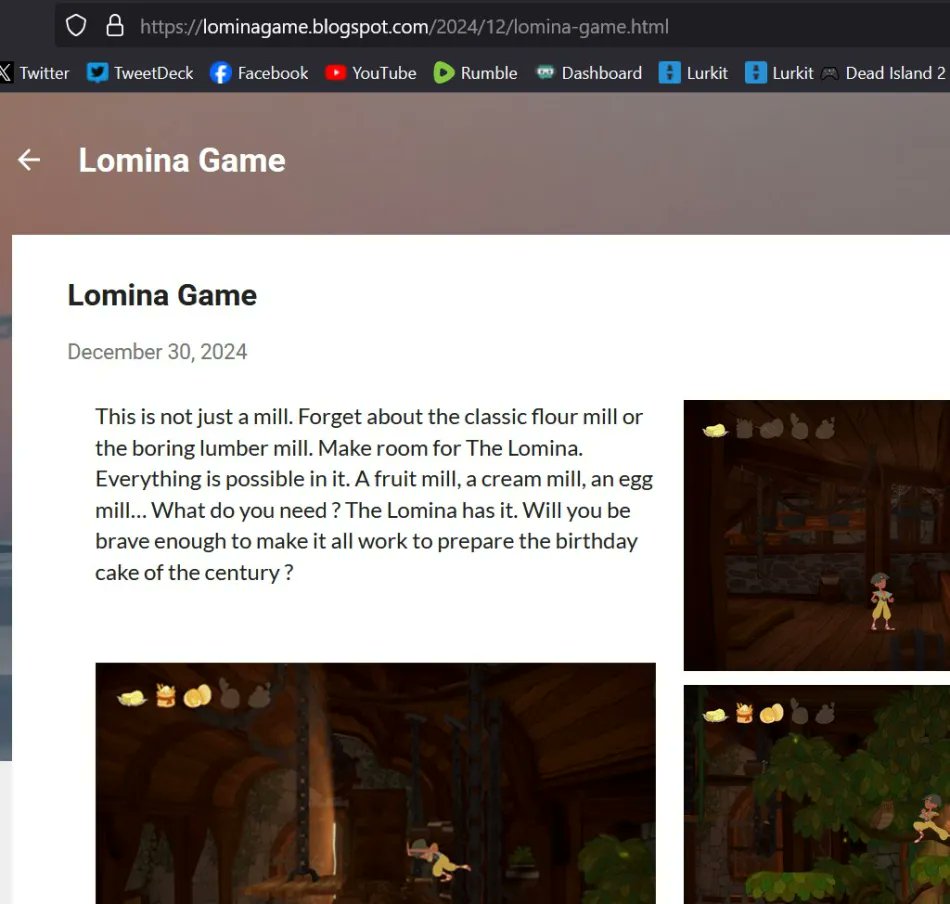The height and width of the screenshot is (904, 950).
Task: Open the TweetDeck bookmark
Action: point(140,73)
